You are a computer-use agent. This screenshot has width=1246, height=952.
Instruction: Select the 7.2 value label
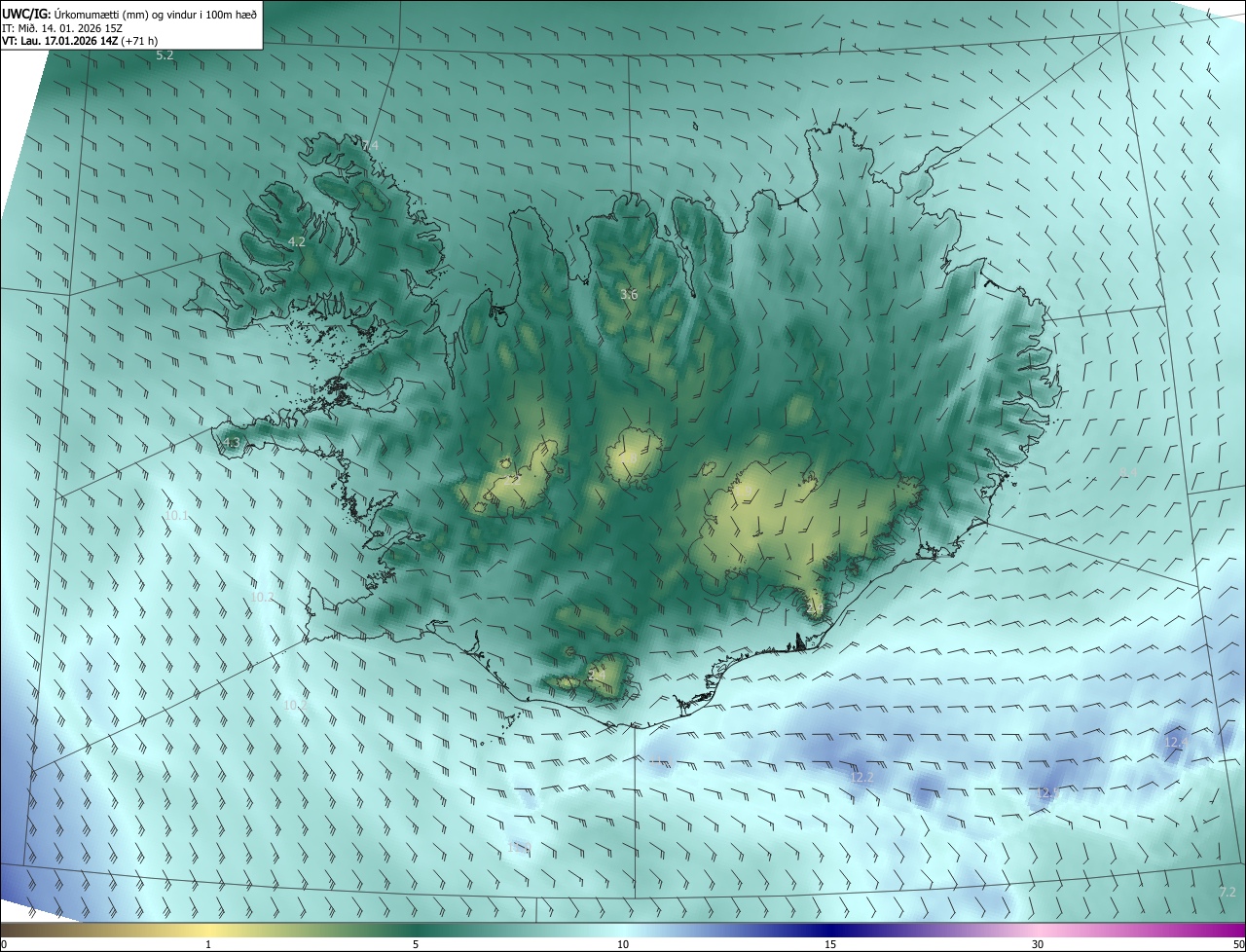click(1228, 892)
